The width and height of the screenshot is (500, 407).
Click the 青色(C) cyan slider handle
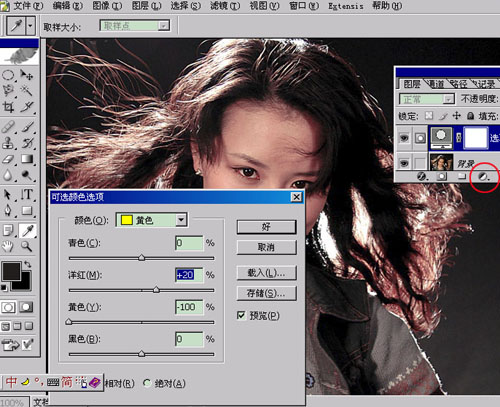point(142,257)
